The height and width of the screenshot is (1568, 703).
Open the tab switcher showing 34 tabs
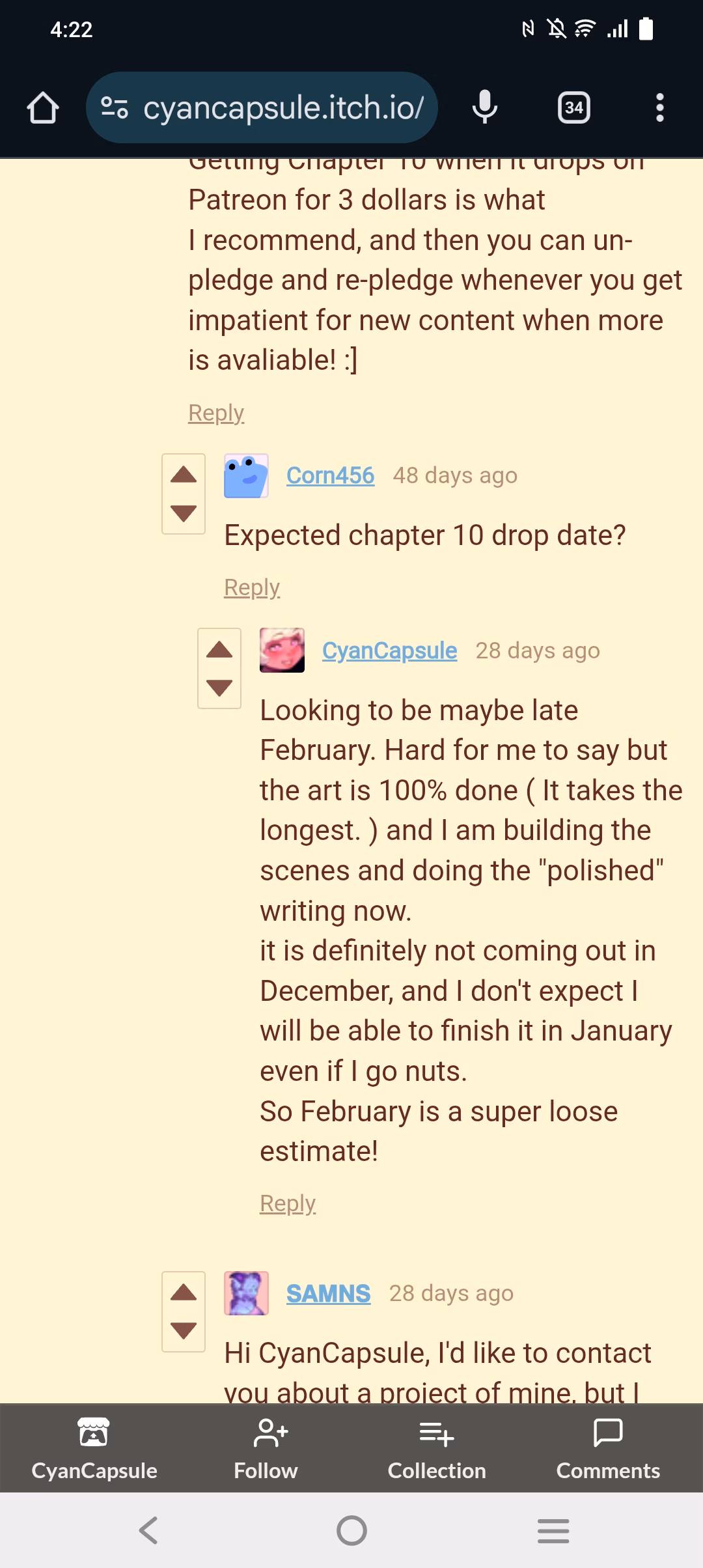click(x=574, y=107)
